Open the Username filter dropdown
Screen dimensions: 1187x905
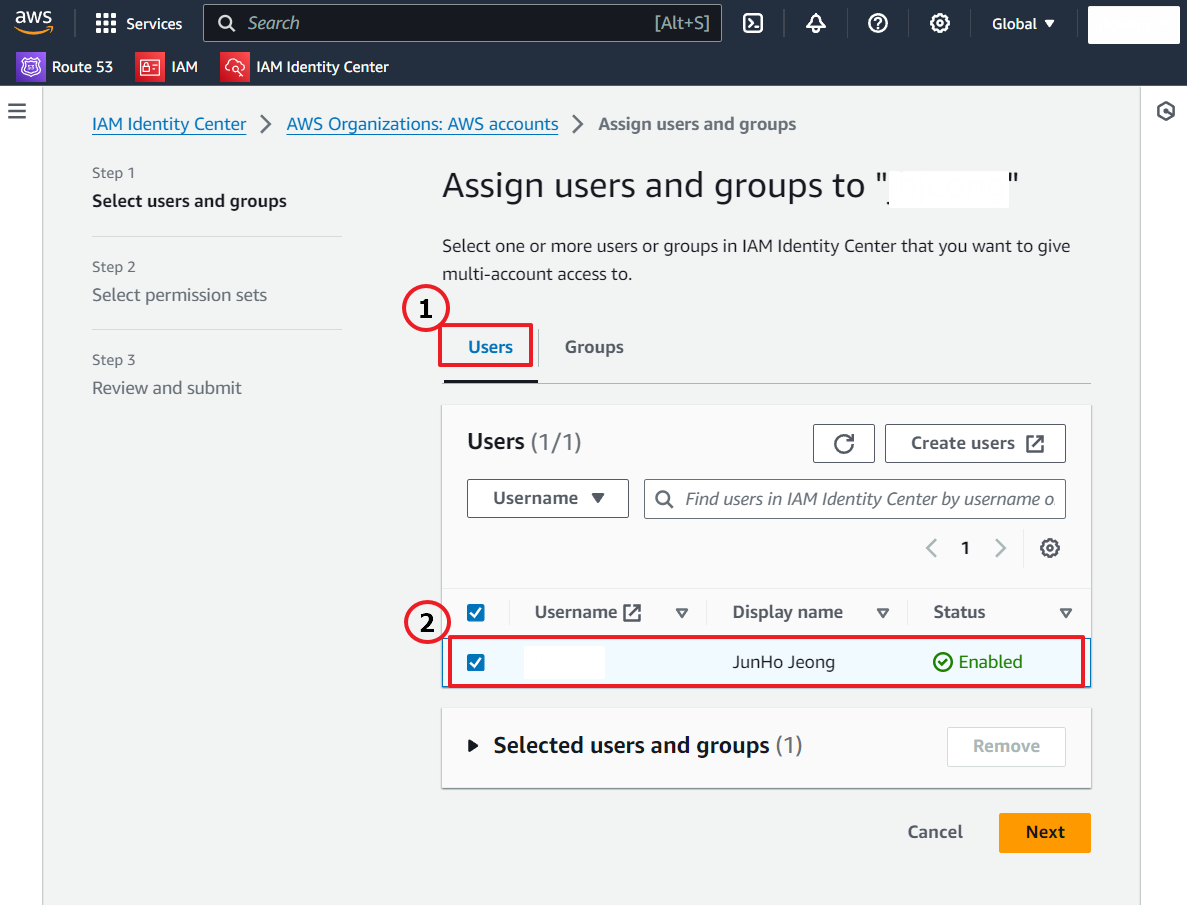point(547,498)
